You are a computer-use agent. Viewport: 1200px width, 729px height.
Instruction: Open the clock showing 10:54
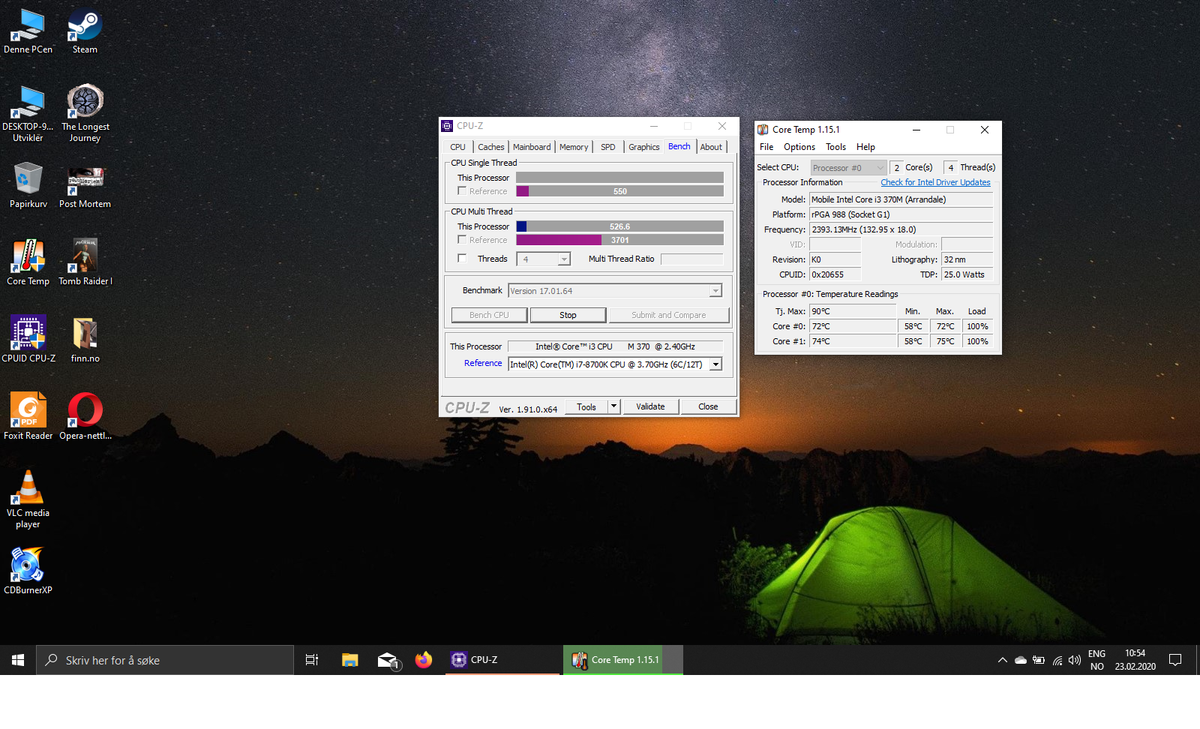coord(1134,660)
